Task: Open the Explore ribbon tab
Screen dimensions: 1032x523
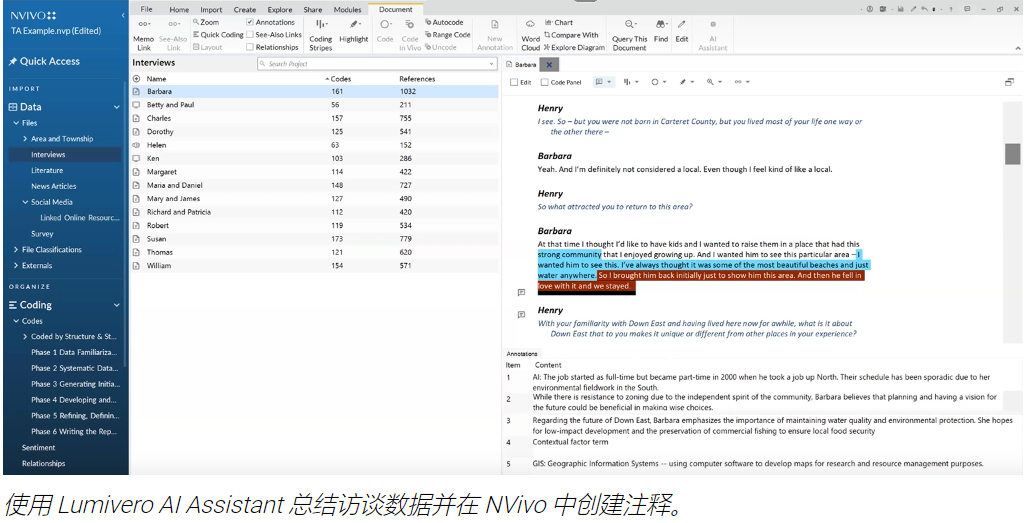Action: pyautogui.click(x=280, y=10)
